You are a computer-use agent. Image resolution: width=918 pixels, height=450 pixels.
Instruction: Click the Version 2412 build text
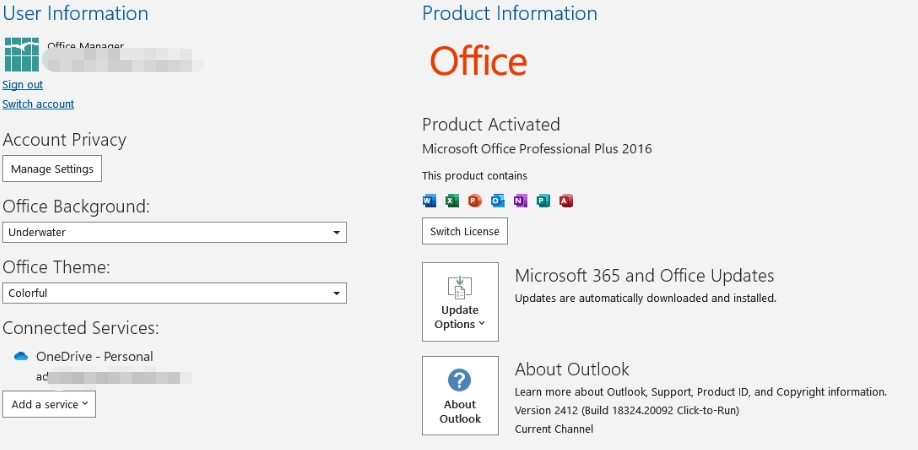(627, 410)
